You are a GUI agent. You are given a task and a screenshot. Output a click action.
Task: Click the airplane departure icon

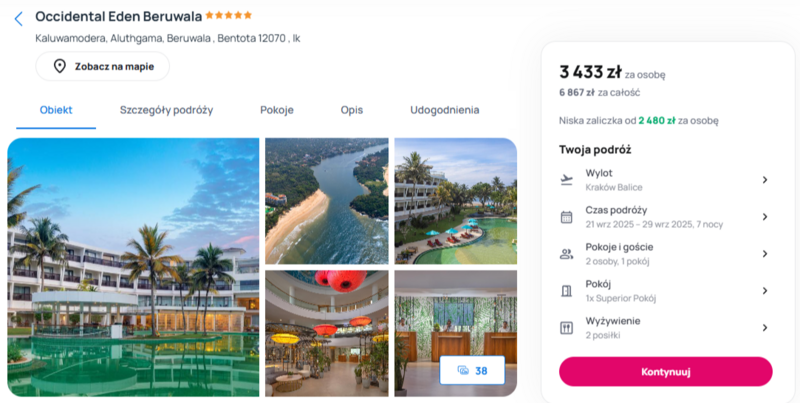(566, 180)
